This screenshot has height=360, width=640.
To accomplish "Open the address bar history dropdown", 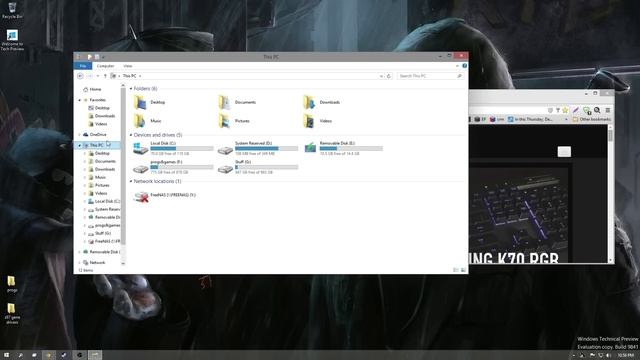I will pyautogui.click(x=381, y=76).
